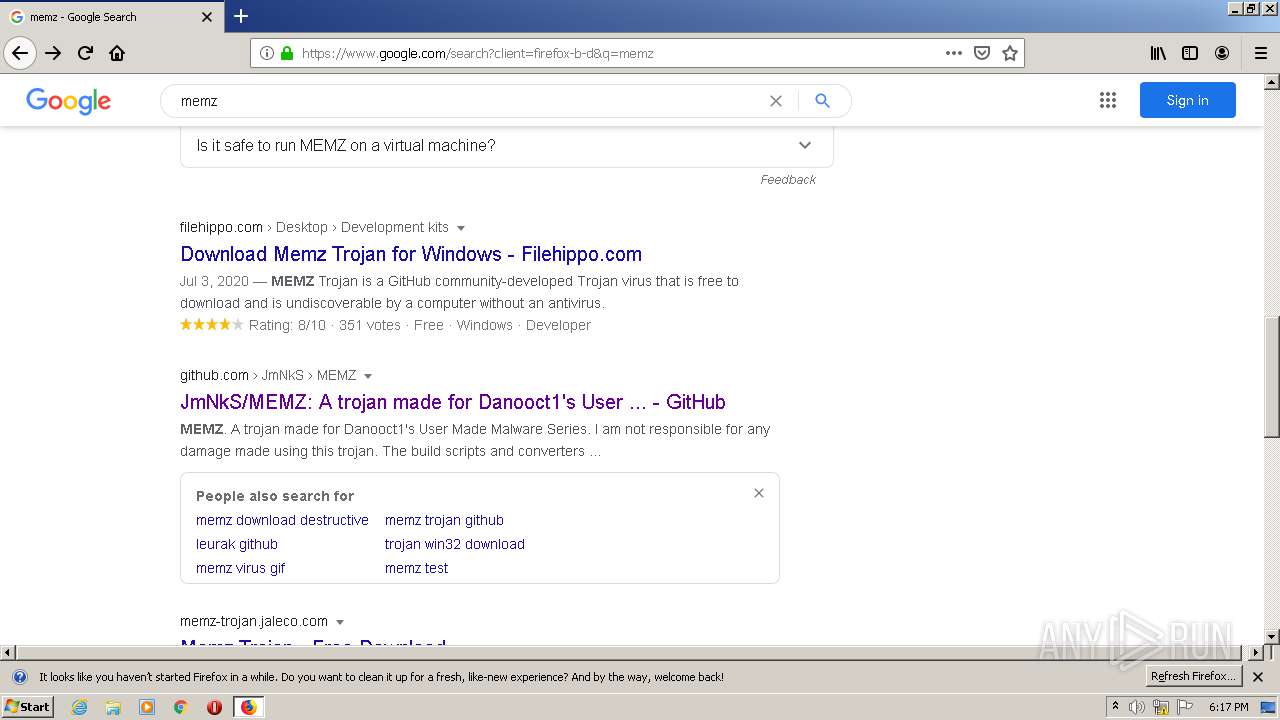This screenshot has height=720, width=1280.
Task: Open the site information icon in the address bar
Action: coord(267,53)
